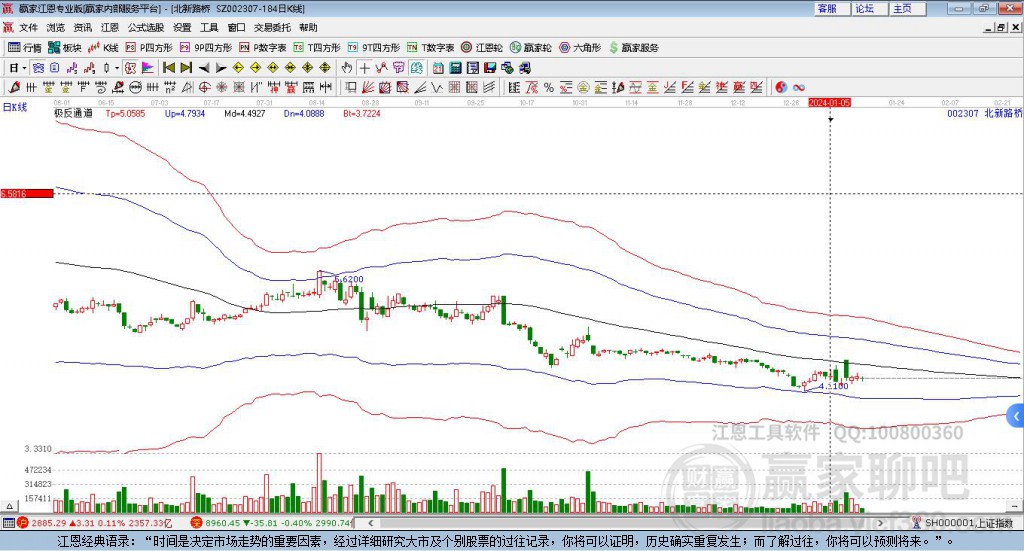Open the calculator icon
This screenshot has width=1024, height=551.
pyautogui.click(x=455, y=68)
